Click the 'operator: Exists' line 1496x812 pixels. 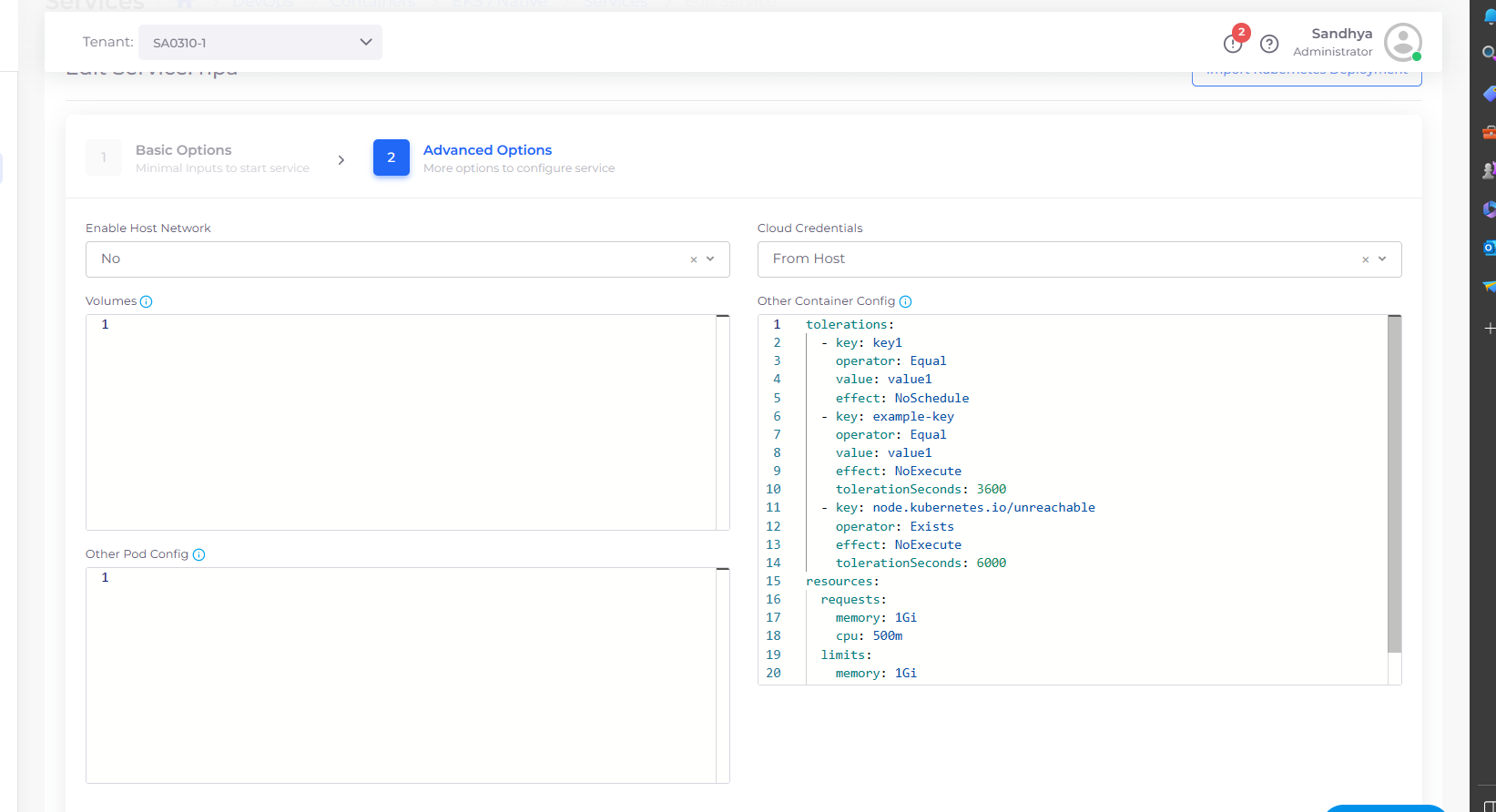point(895,527)
